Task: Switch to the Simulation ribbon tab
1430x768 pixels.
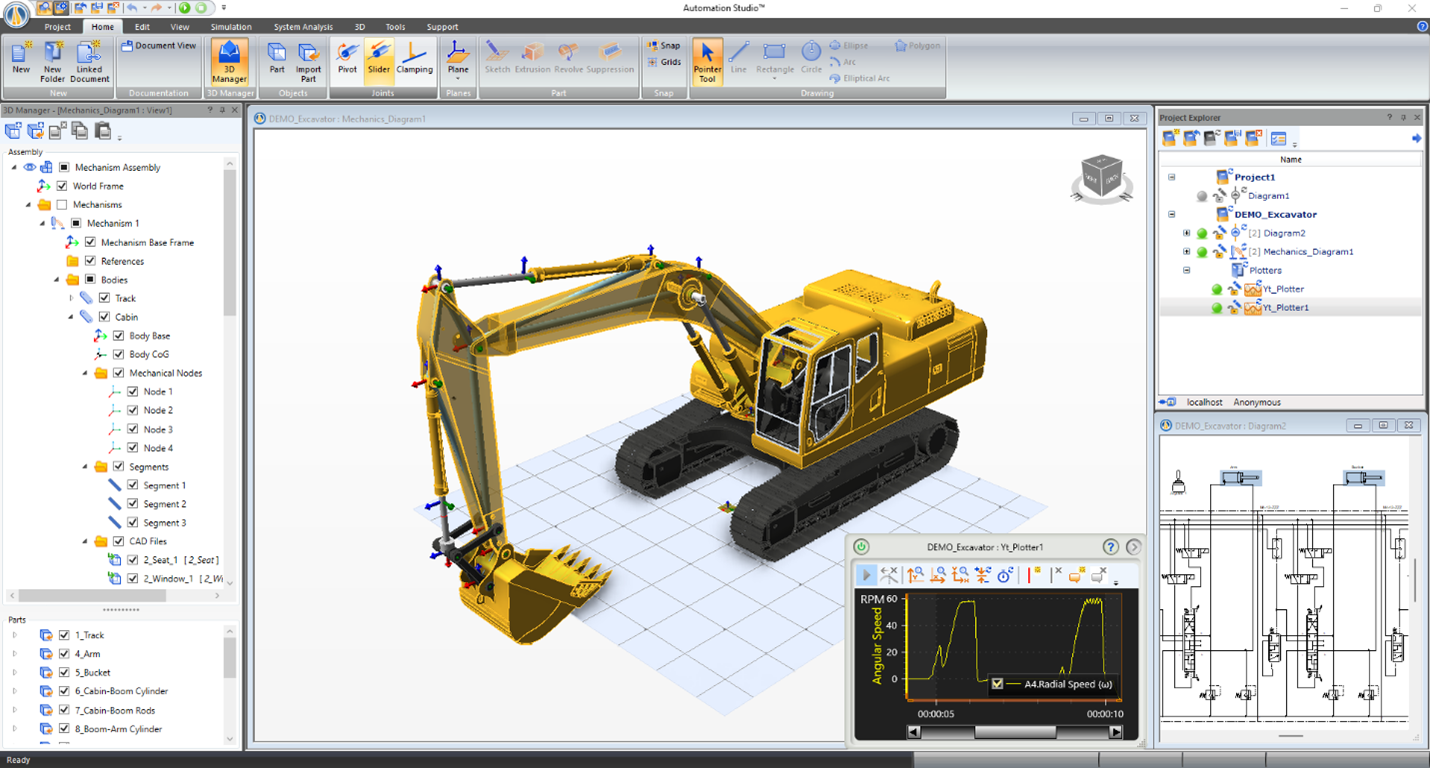Action: pyautogui.click(x=231, y=27)
